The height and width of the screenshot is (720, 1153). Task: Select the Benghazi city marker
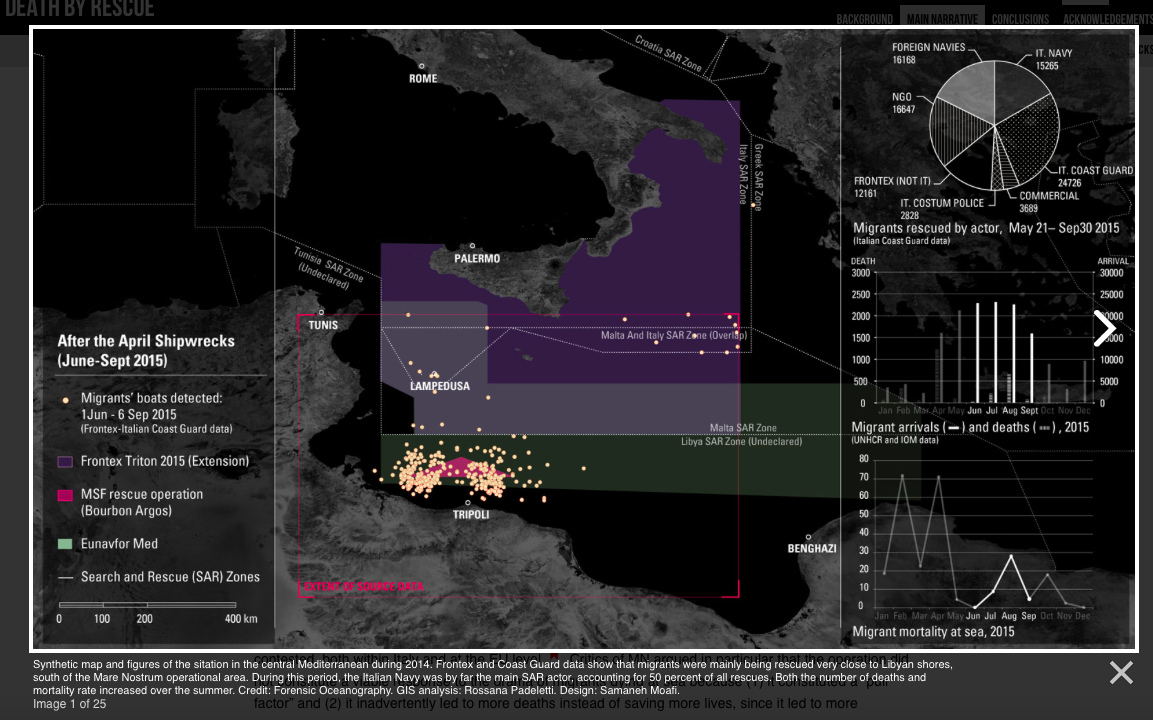808,537
